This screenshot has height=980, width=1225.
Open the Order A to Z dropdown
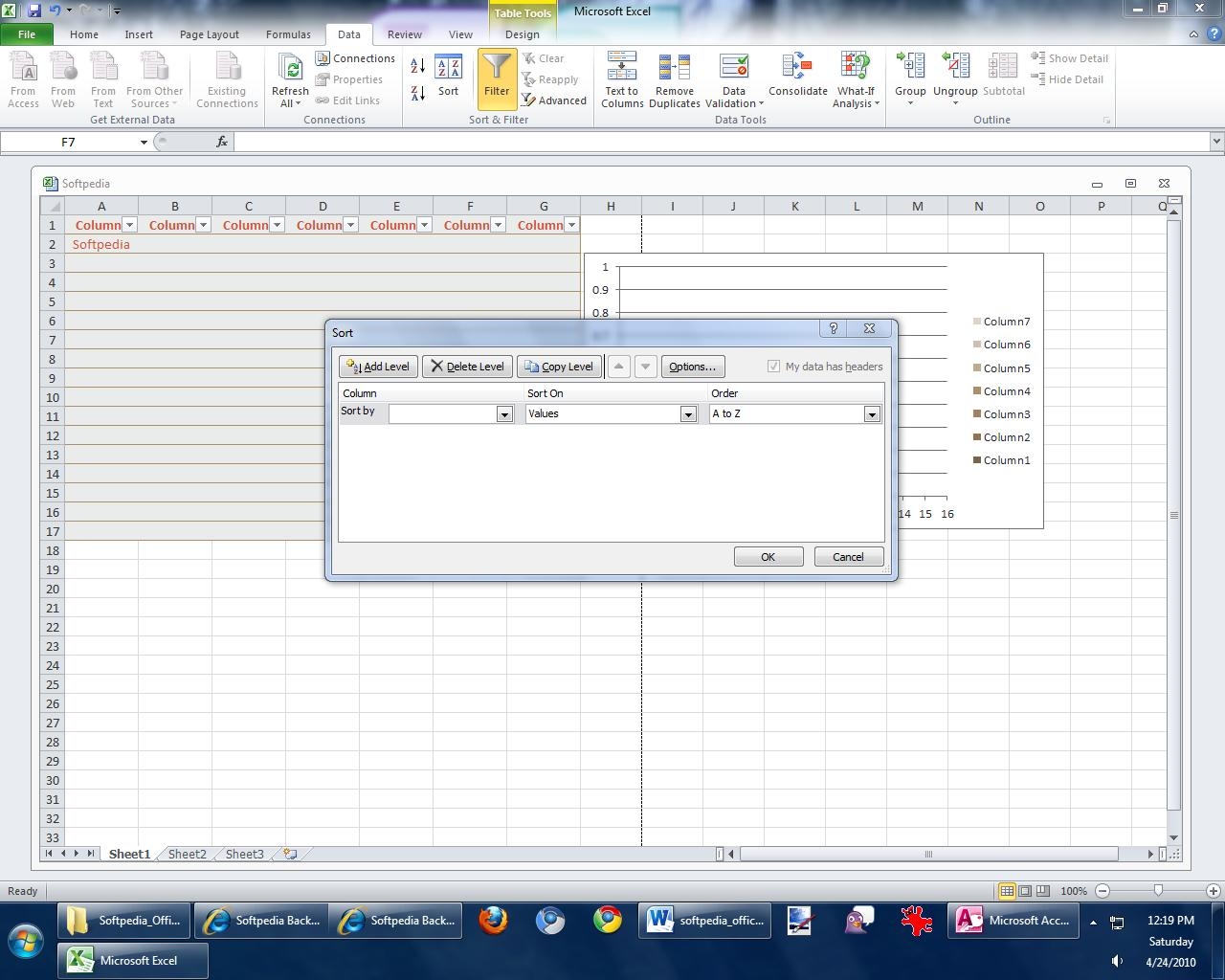coord(871,414)
